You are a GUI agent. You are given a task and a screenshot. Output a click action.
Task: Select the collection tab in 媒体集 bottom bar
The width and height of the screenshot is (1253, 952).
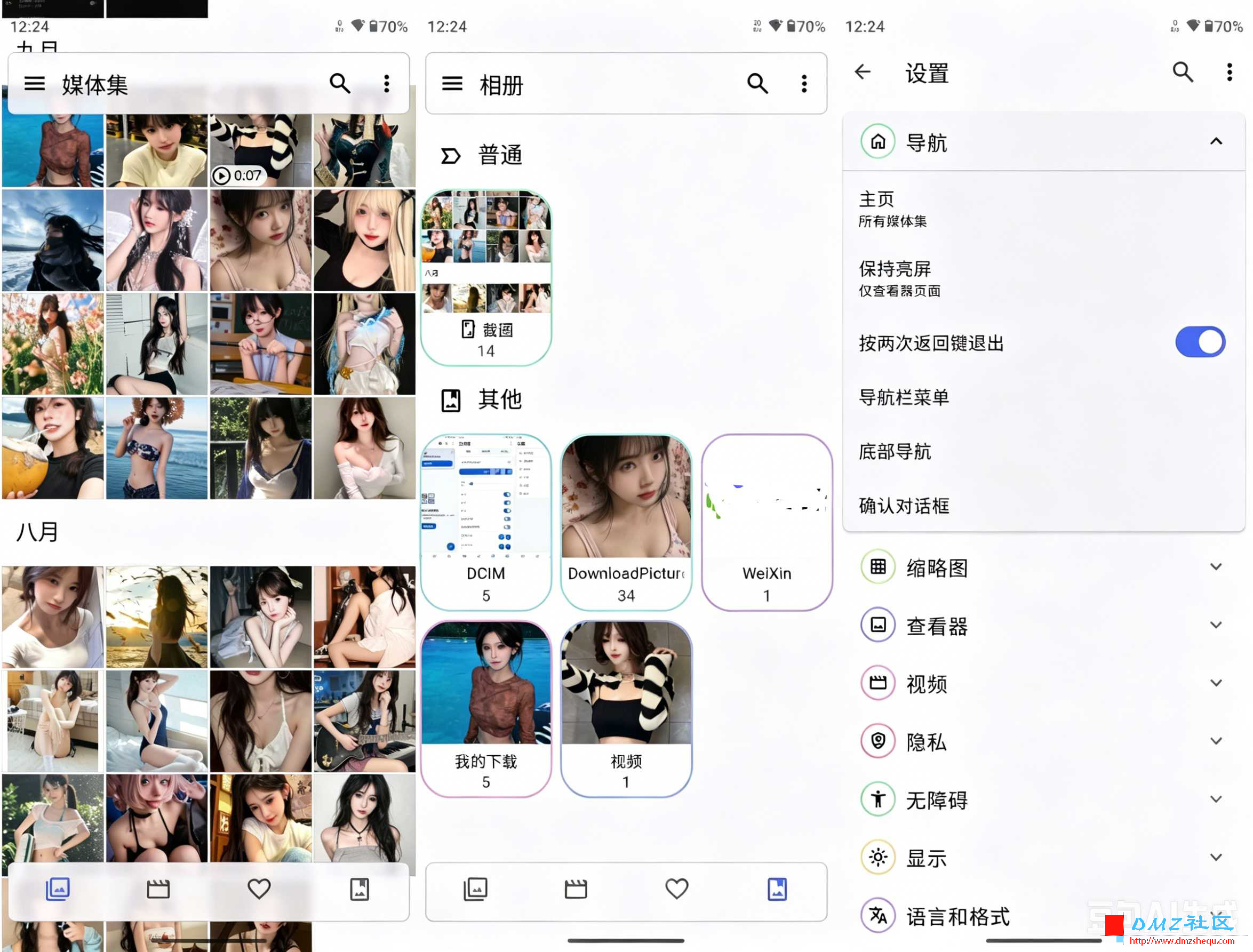click(x=58, y=889)
